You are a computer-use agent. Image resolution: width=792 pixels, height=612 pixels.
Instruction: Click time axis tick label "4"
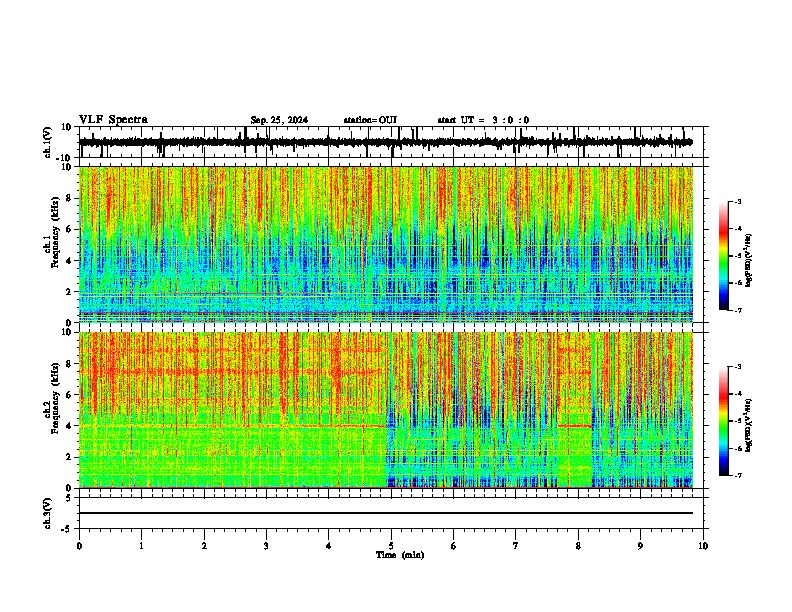click(x=329, y=546)
